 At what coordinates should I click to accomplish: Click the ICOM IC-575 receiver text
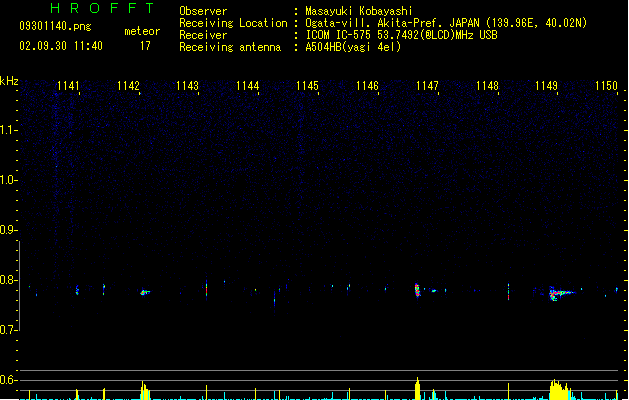tap(402, 35)
